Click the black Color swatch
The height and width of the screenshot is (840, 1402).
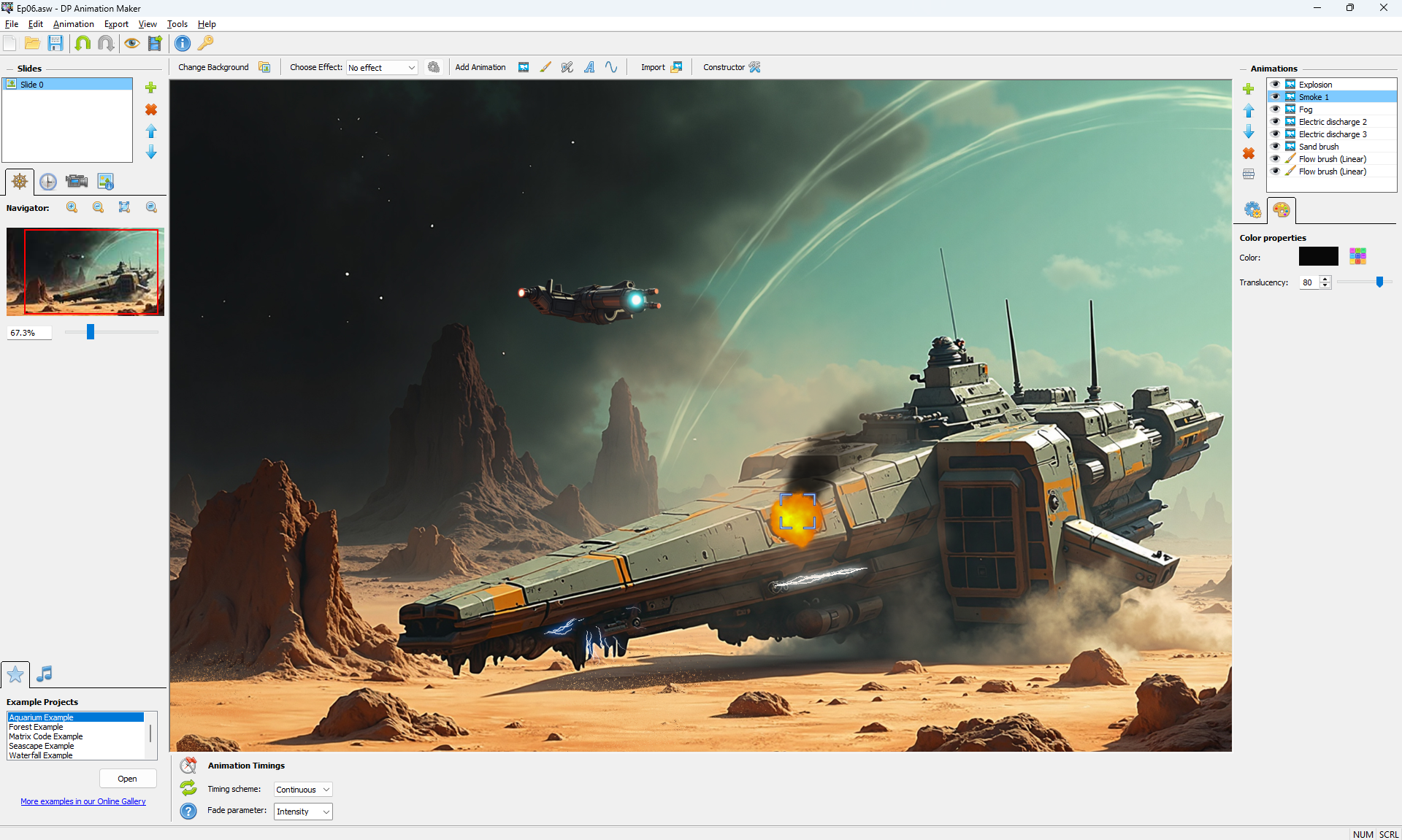(x=1318, y=256)
